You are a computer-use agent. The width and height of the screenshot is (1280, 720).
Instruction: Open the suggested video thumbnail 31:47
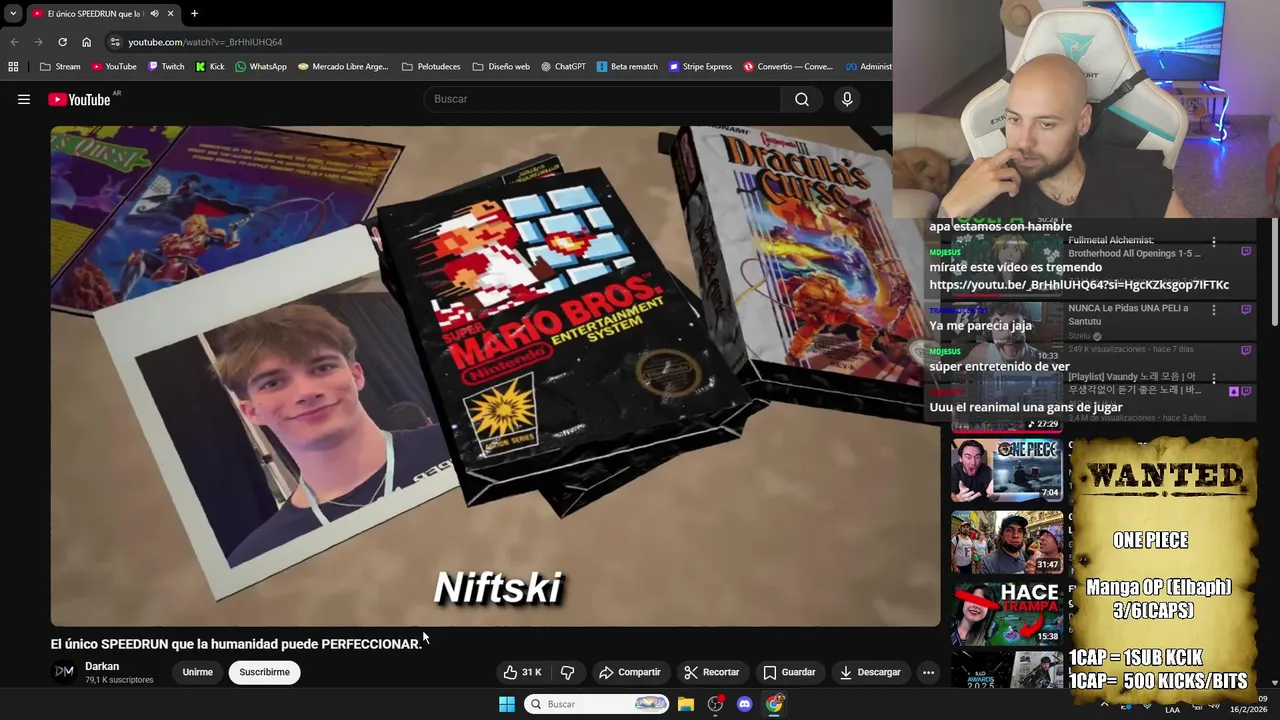[x=1007, y=541]
